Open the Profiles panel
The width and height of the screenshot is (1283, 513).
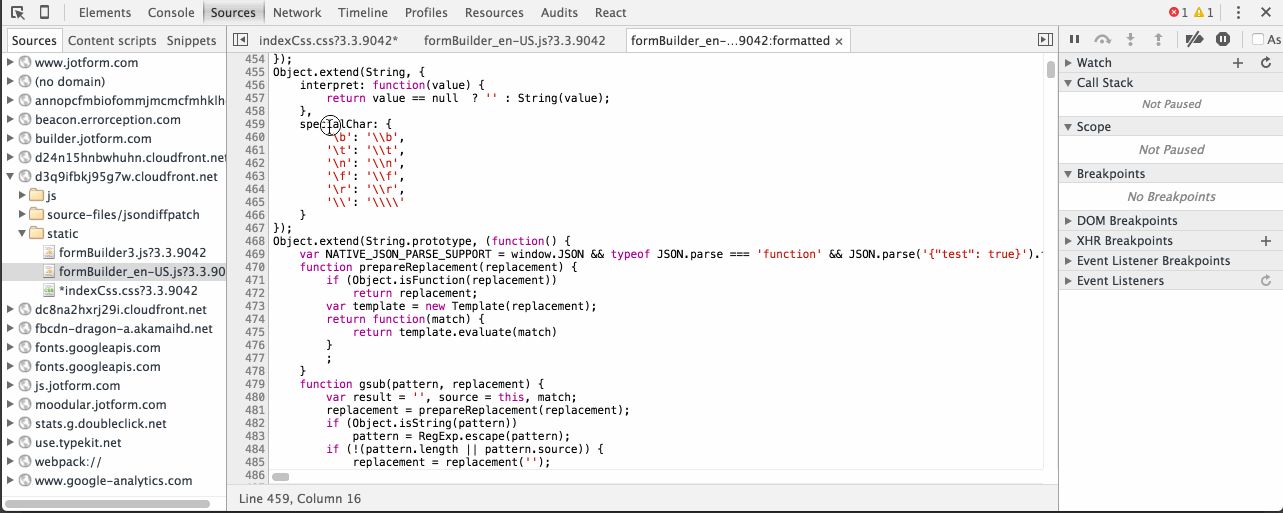pos(426,13)
